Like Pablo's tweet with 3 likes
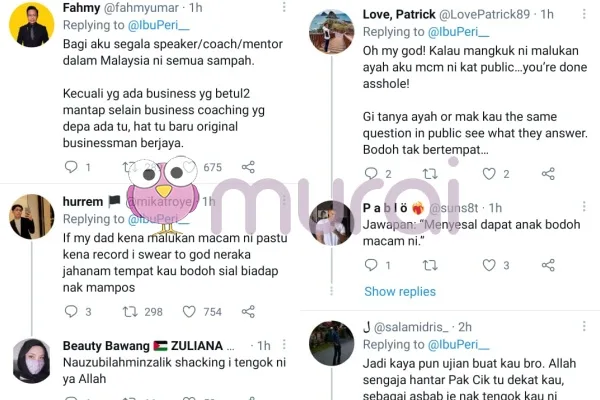The height and width of the screenshot is (400, 600). pyautogui.click(x=489, y=265)
